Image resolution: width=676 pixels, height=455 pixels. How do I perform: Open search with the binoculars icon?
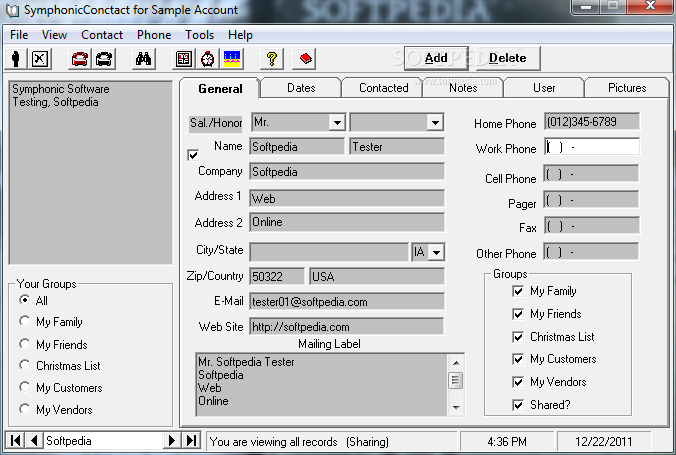pyautogui.click(x=143, y=59)
